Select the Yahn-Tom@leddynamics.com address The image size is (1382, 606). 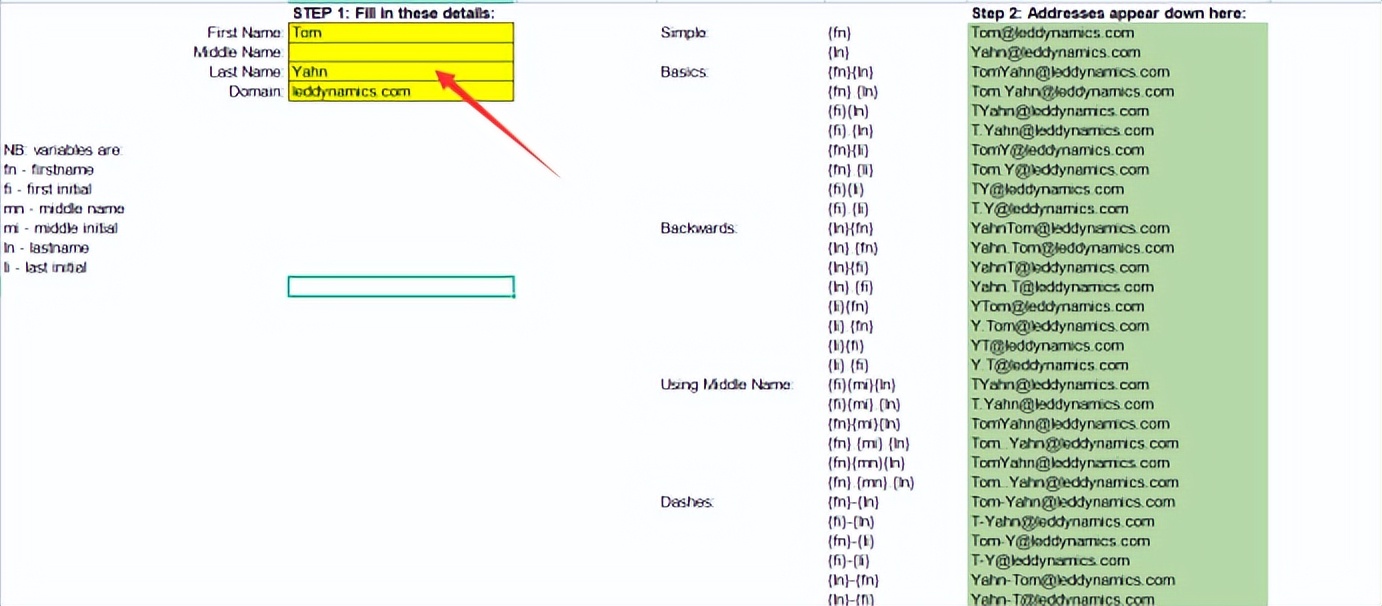(x=1072, y=580)
